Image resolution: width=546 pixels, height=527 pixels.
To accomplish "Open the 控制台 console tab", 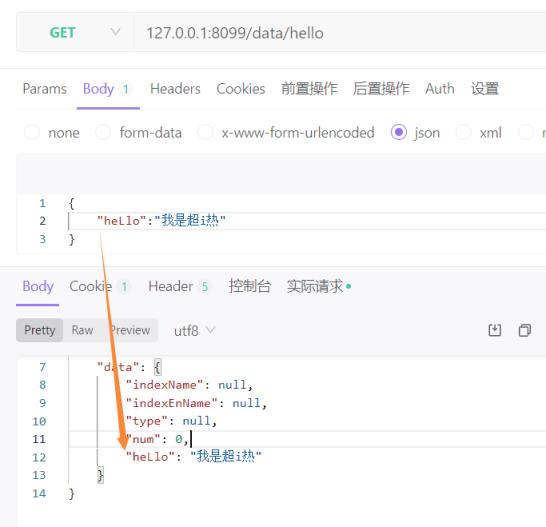I will [250, 286].
